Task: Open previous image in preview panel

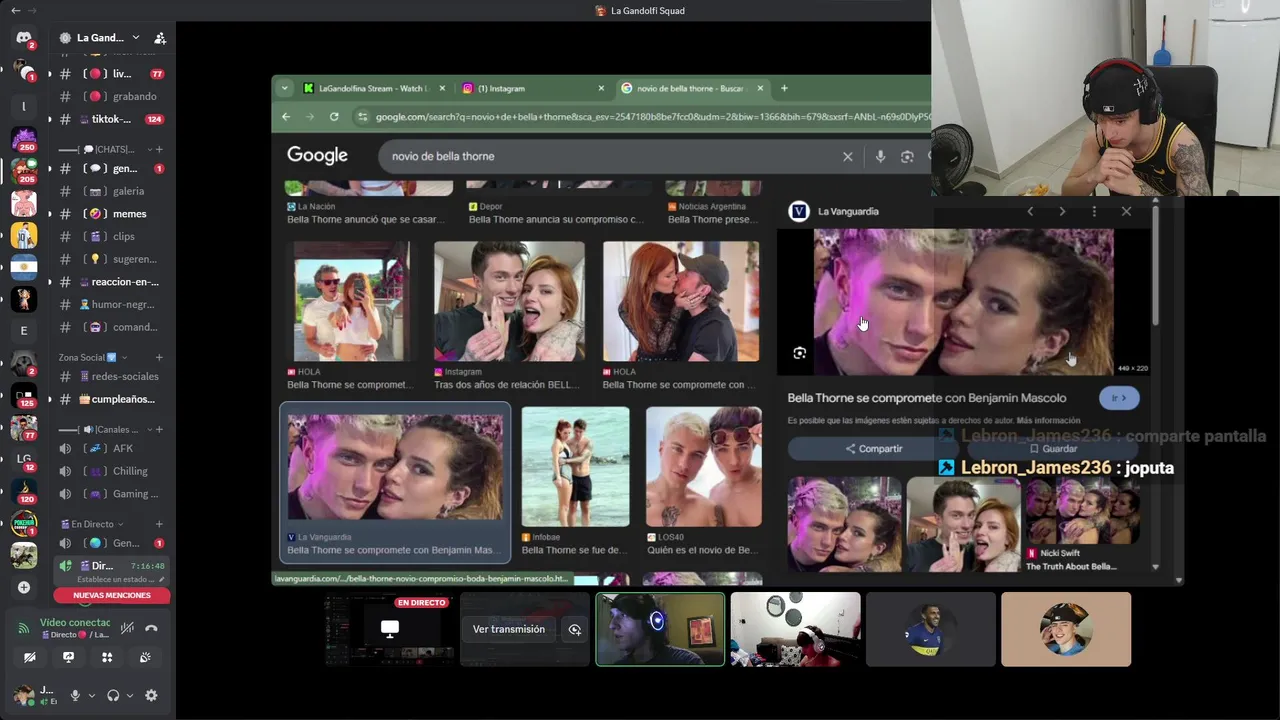Action: pyautogui.click(x=1030, y=211)
